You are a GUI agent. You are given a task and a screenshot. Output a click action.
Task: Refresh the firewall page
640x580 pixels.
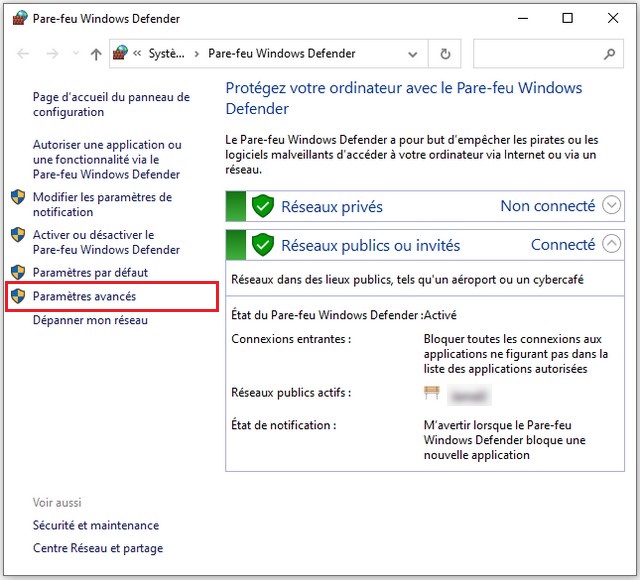[445, 53]
